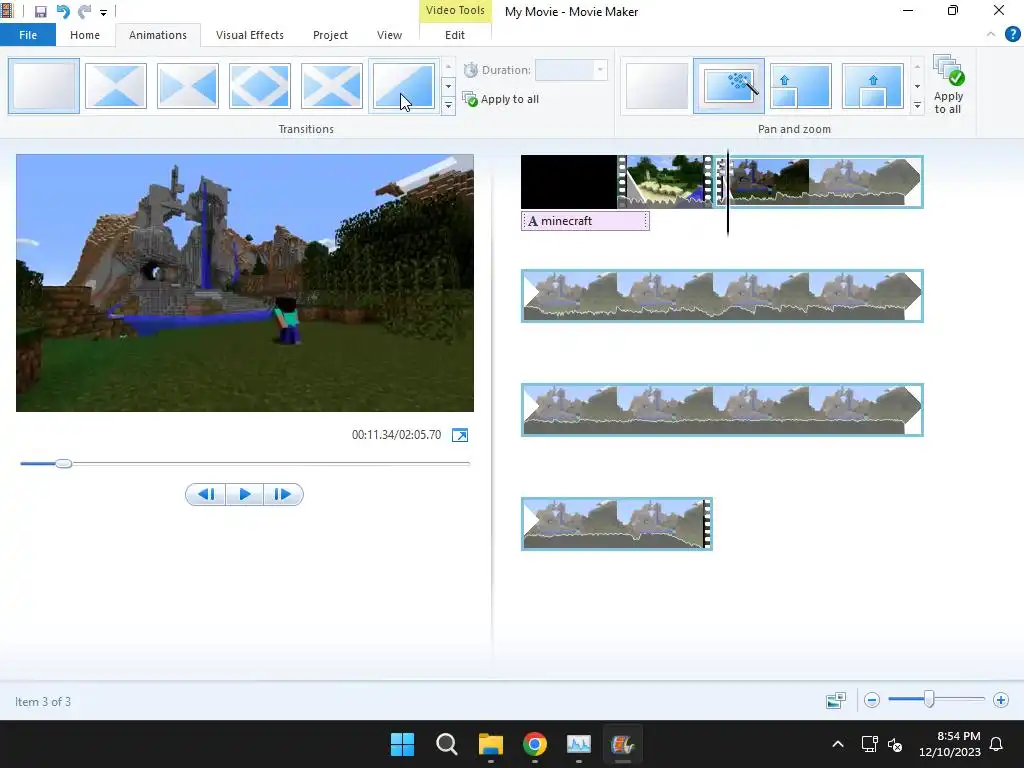Apply the diagonal wipe transition

[x=404, y=86]
